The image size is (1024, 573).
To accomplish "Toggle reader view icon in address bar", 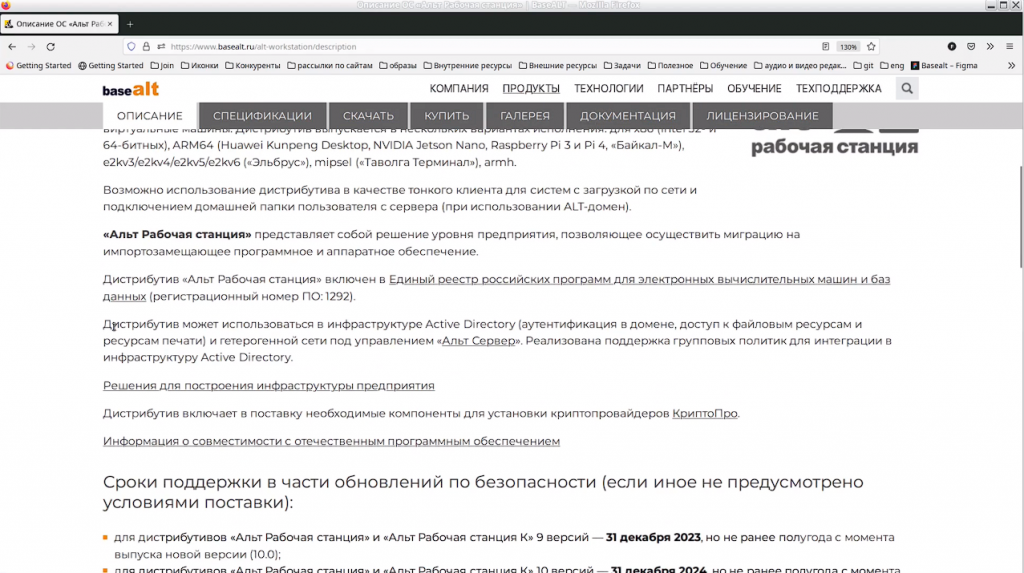I will (825, 46).
